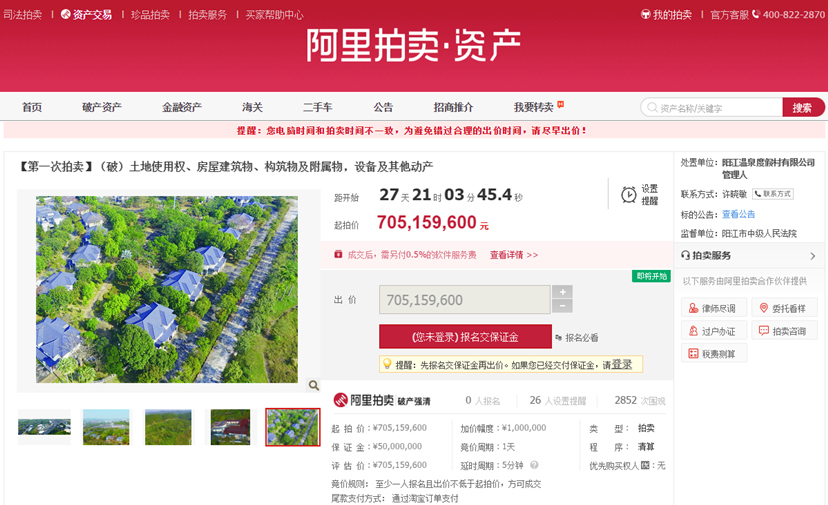This screenshot has height=505, width=828.
Task: Open the 招商推介 navigation tab
Action: point(454,107)
